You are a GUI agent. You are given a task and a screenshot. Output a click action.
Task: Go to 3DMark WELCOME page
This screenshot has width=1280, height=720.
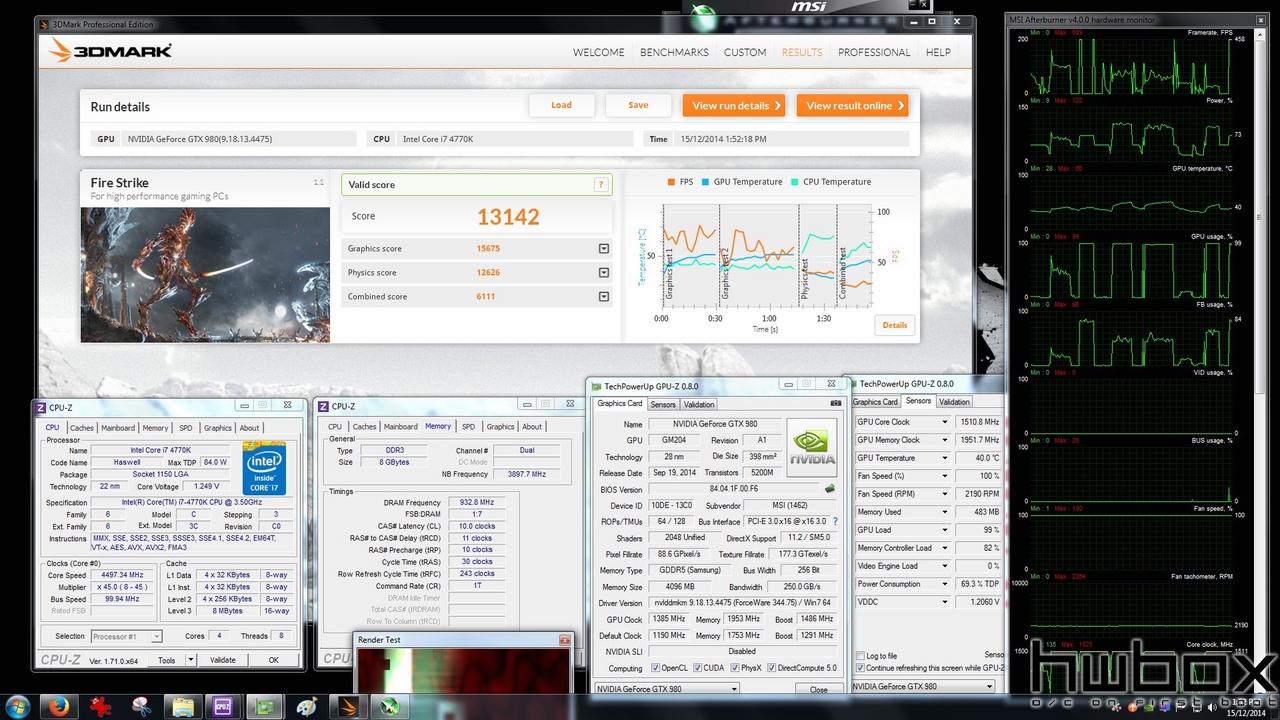pos(599,52)
